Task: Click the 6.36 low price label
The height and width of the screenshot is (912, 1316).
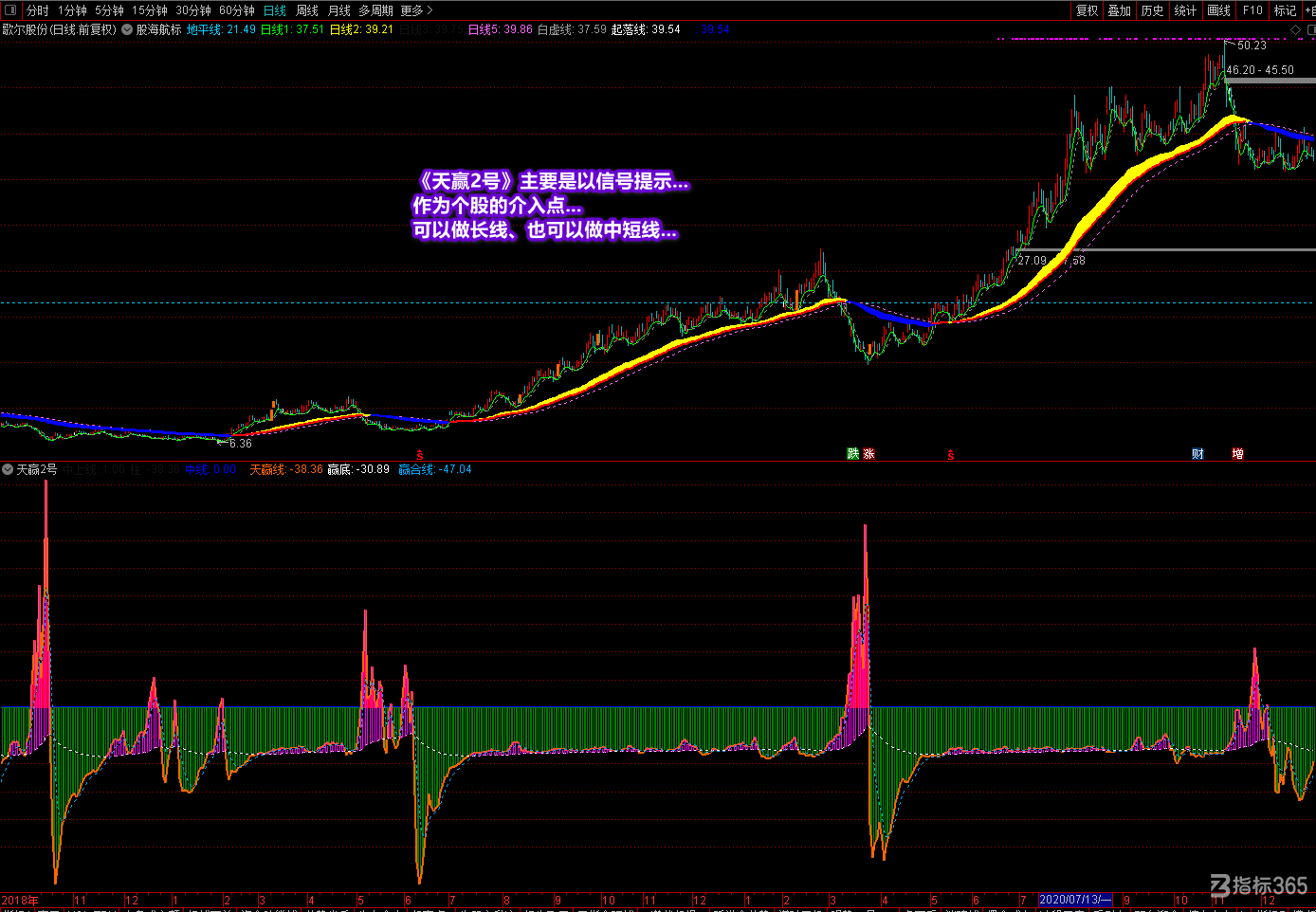Action: 241,444
